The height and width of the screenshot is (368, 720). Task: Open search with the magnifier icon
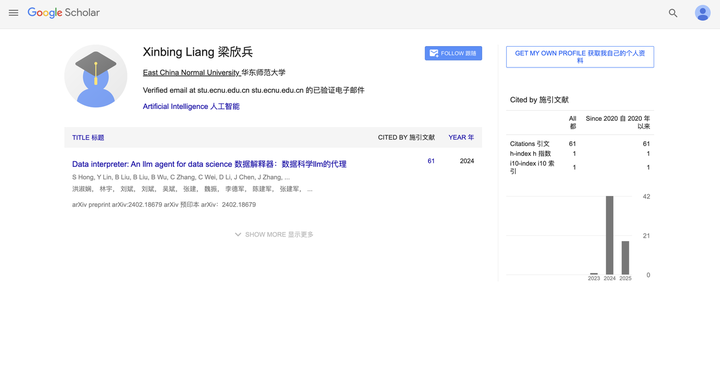(673, 13)
